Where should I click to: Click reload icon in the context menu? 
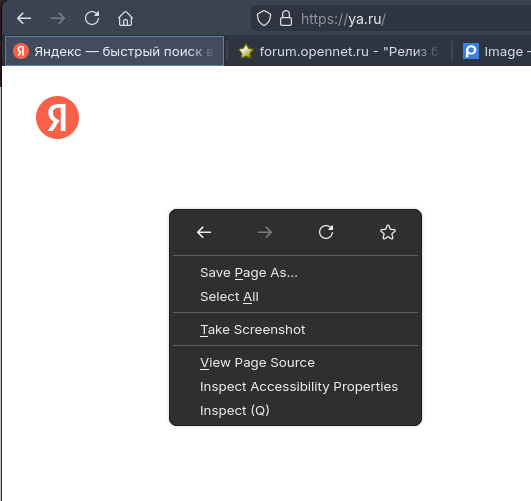(326, 232)
